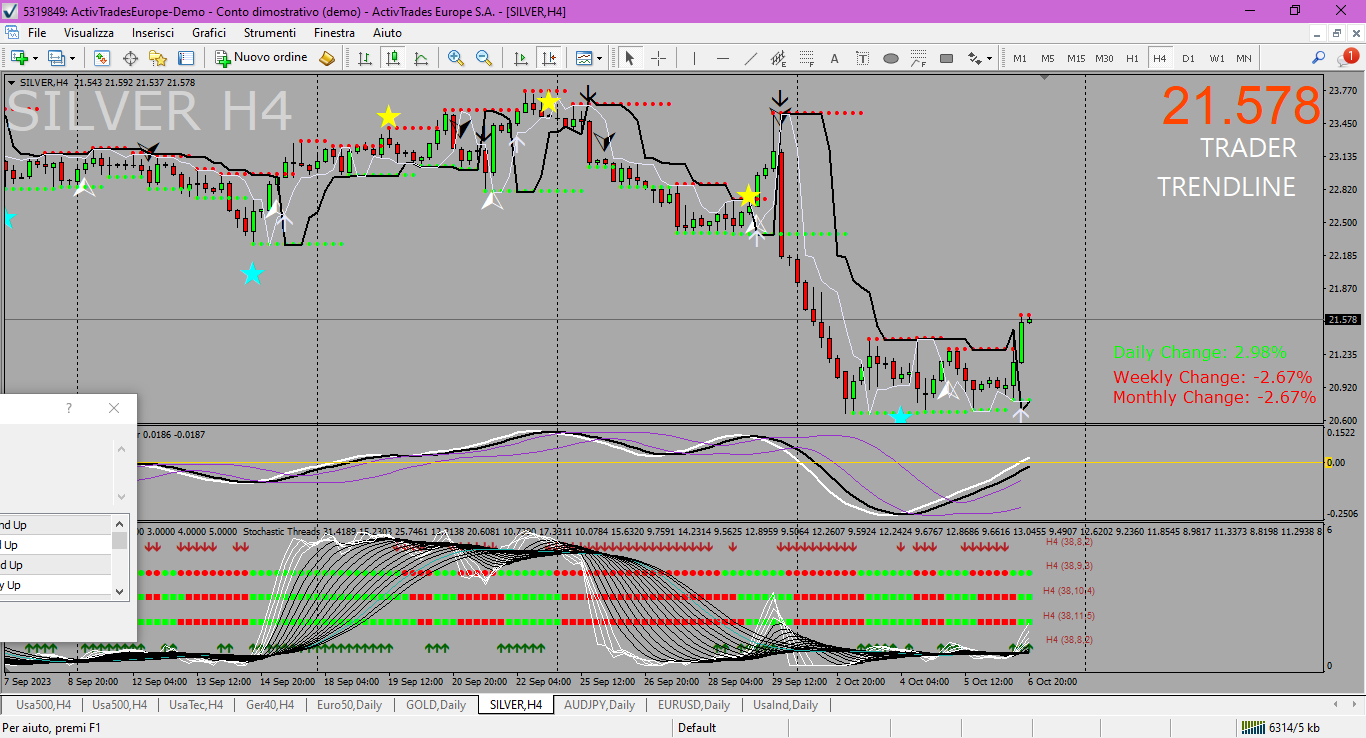Select the rectangle drawing tool
1366x738 pixels.
(x=946, y=58)
